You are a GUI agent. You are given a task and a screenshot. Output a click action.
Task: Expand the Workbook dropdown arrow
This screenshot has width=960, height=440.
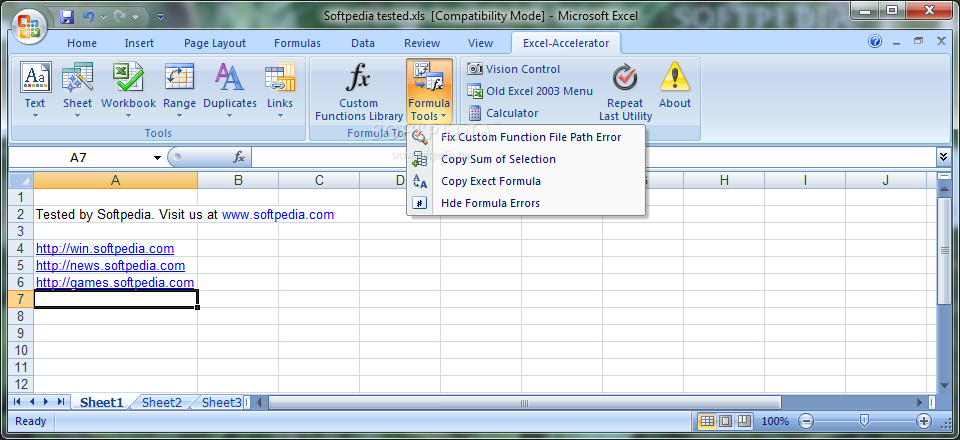(x=129, y=116)
